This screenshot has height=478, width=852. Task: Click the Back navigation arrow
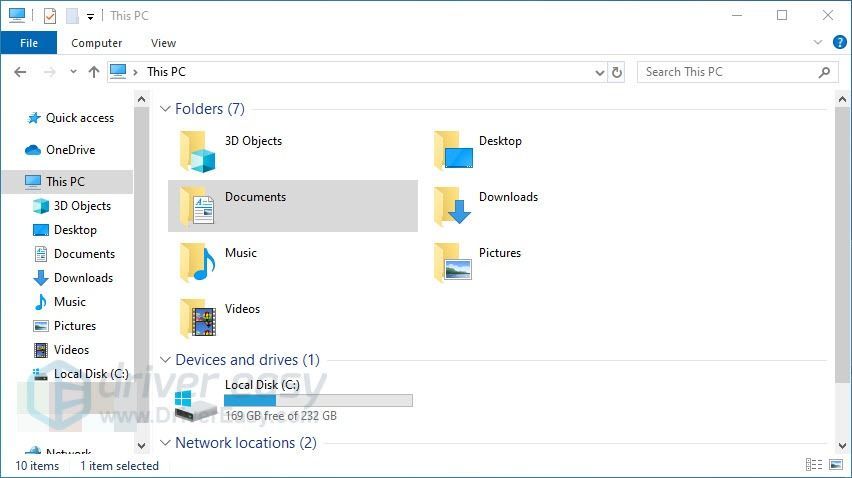click(x=20, y=72)
